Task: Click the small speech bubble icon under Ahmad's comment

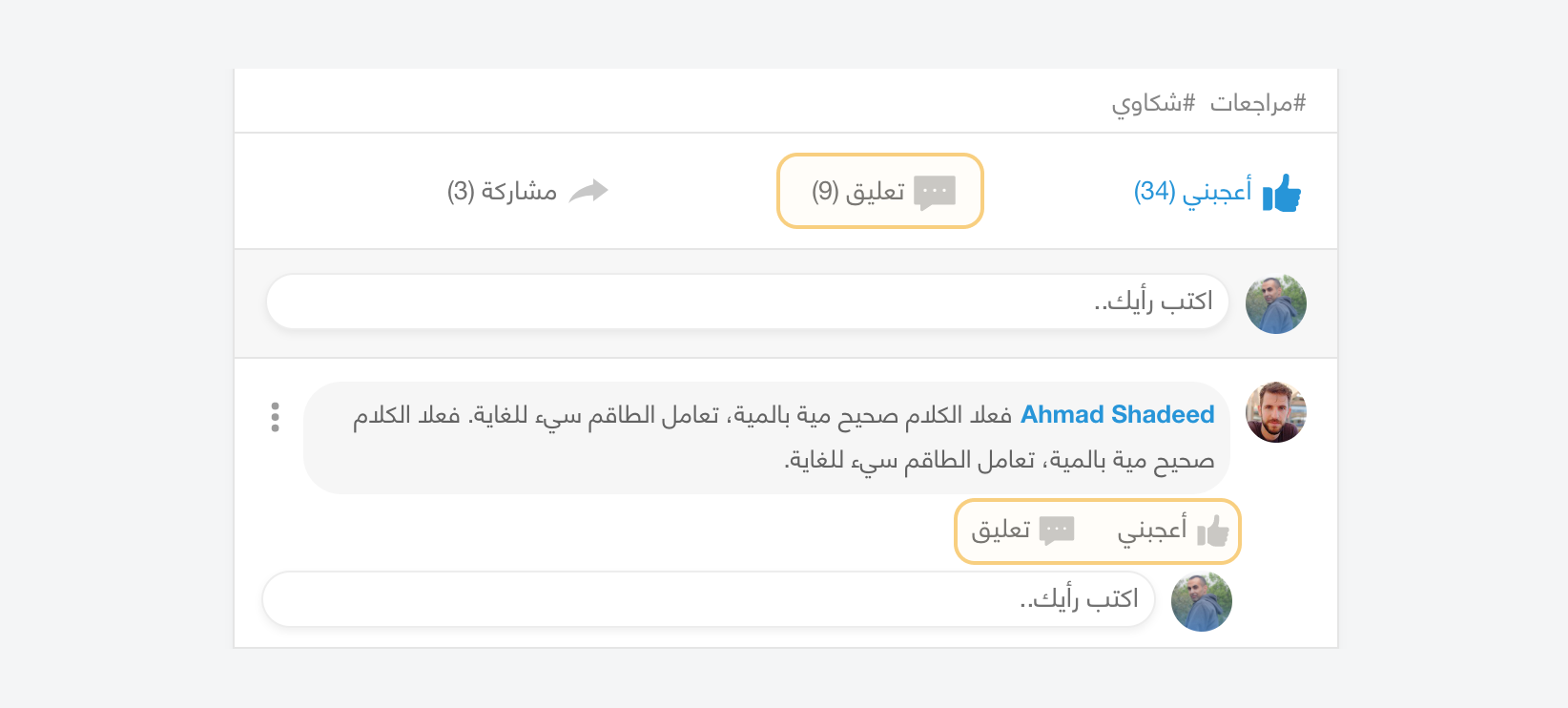Action: click(x=1057, y=531)
